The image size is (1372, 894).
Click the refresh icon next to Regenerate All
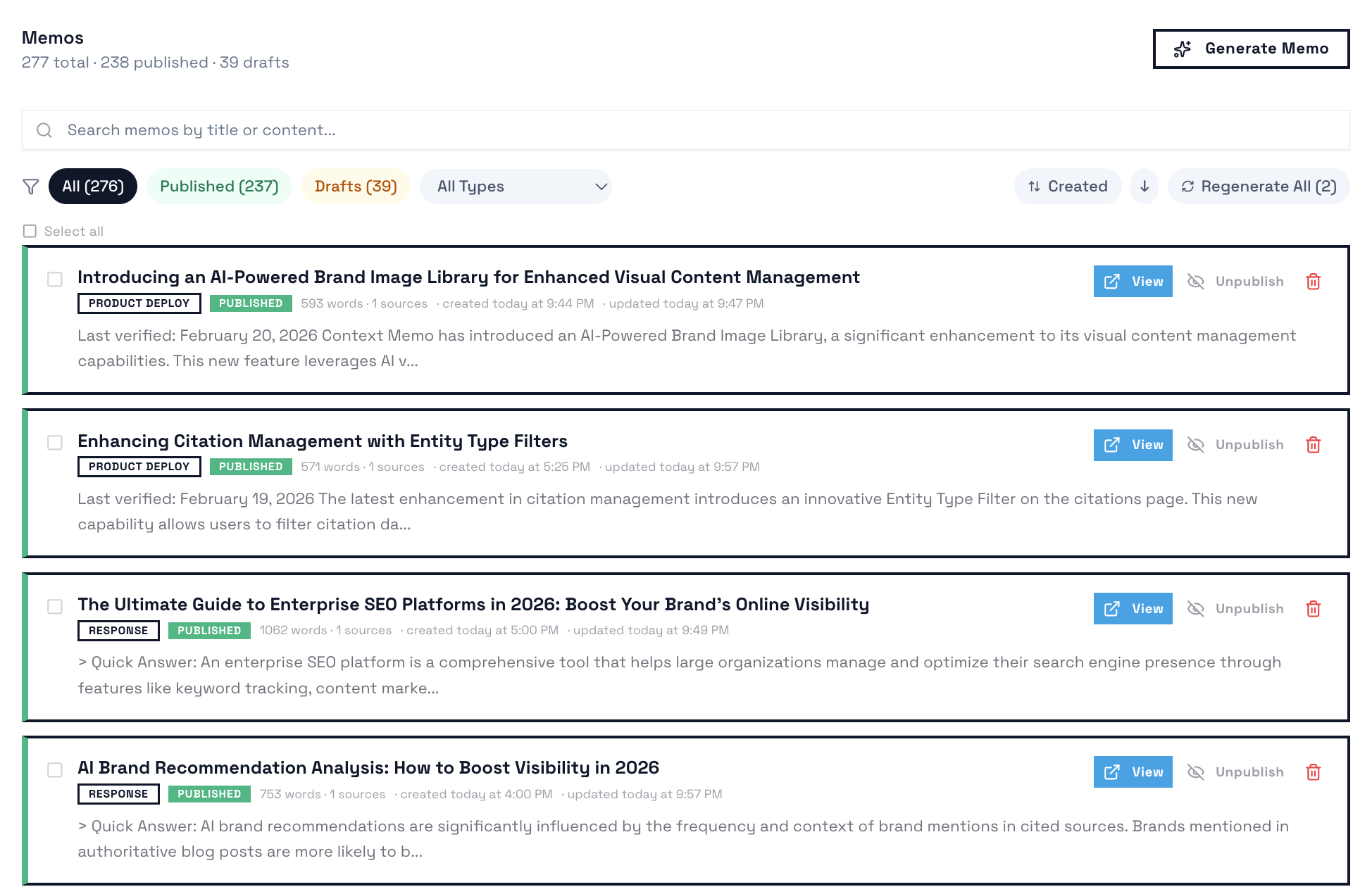coord(1188,186)
